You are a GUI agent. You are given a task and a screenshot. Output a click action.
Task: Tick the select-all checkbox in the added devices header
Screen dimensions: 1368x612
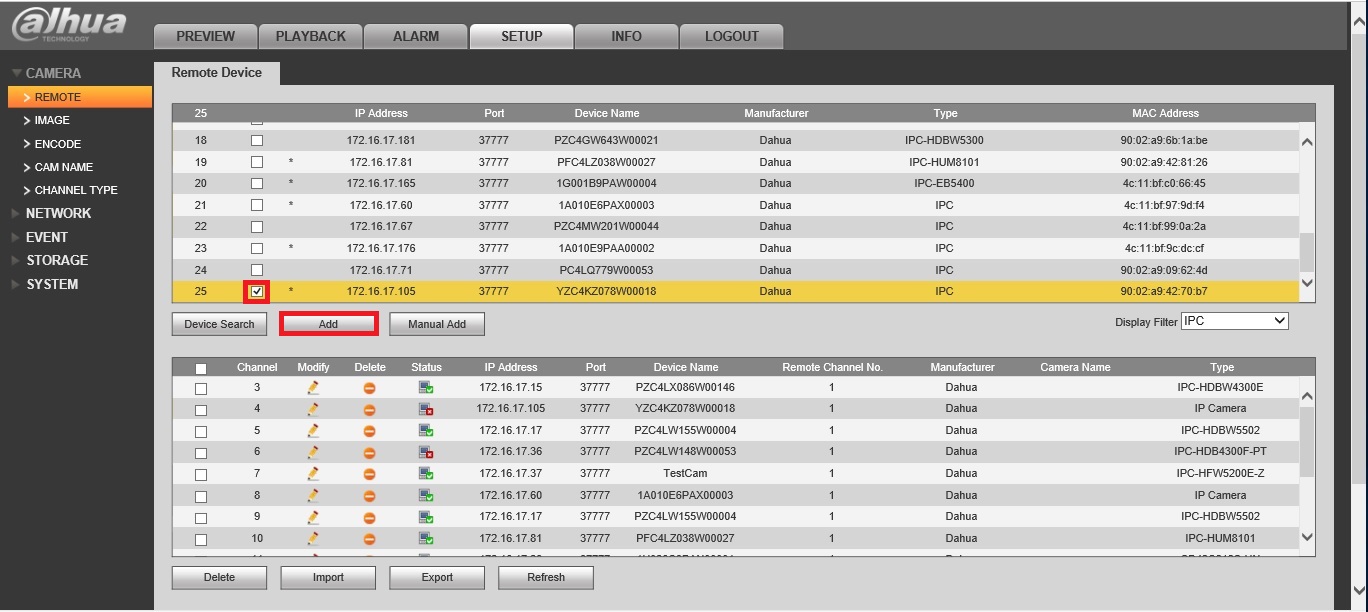click(201, 368)
